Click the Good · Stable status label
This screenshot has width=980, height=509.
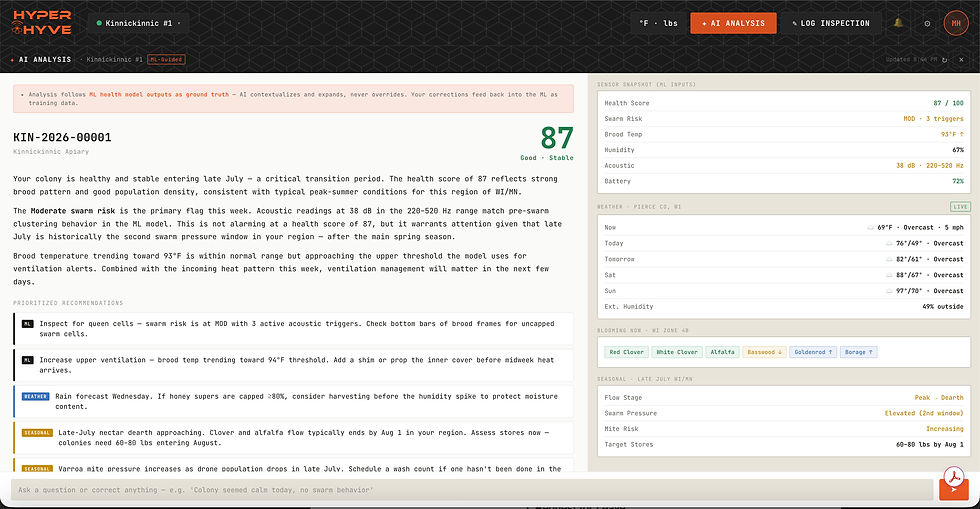coord(547,158)
